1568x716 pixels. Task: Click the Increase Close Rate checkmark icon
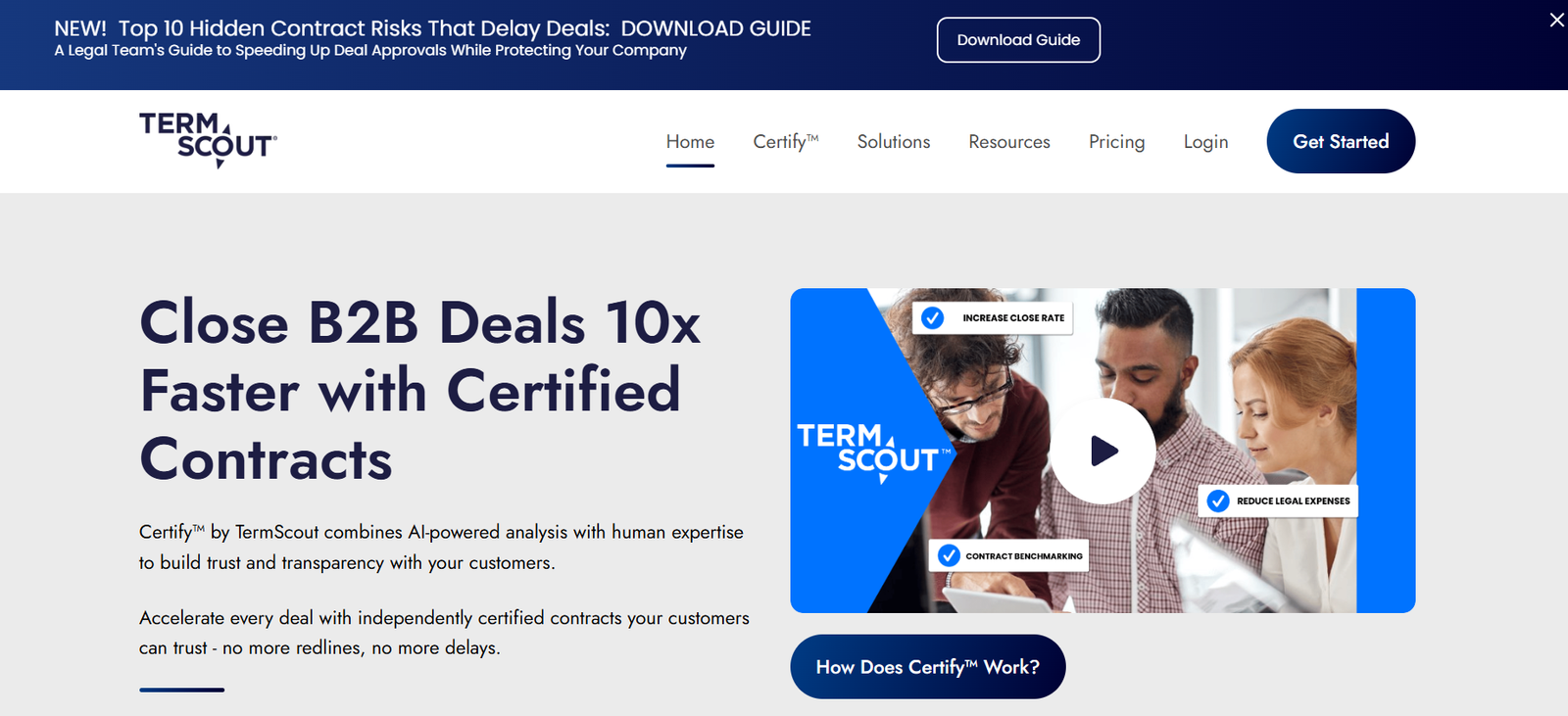pos(933,317)
